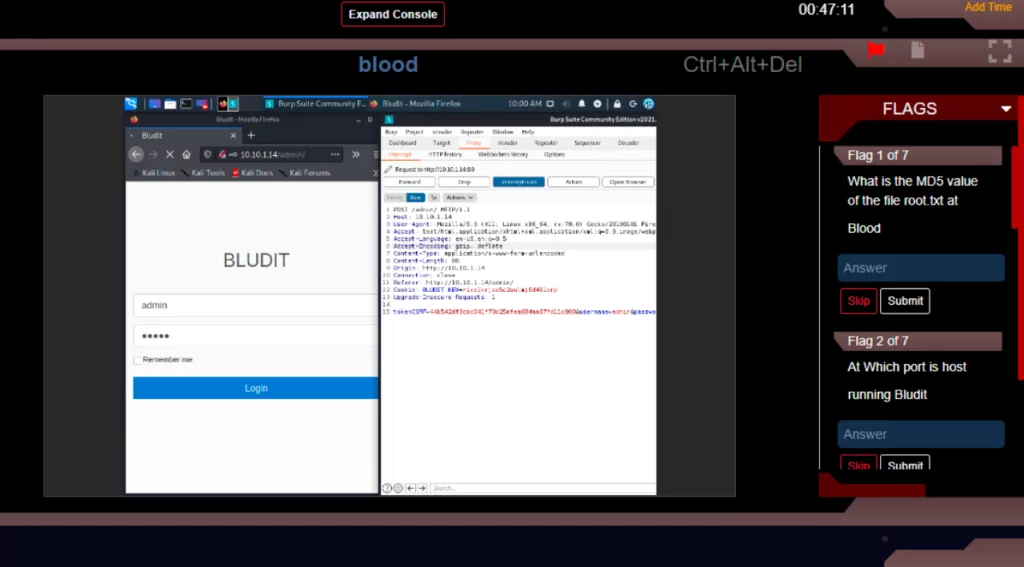
Task: Click the Forward button in Burp
Action: [409, 182]
